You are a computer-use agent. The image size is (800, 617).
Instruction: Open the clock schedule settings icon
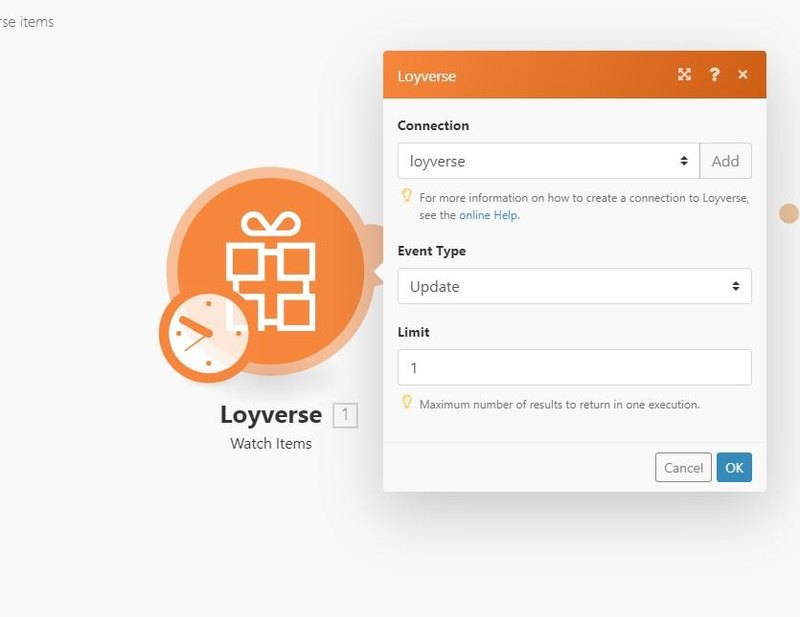(203, 336)
